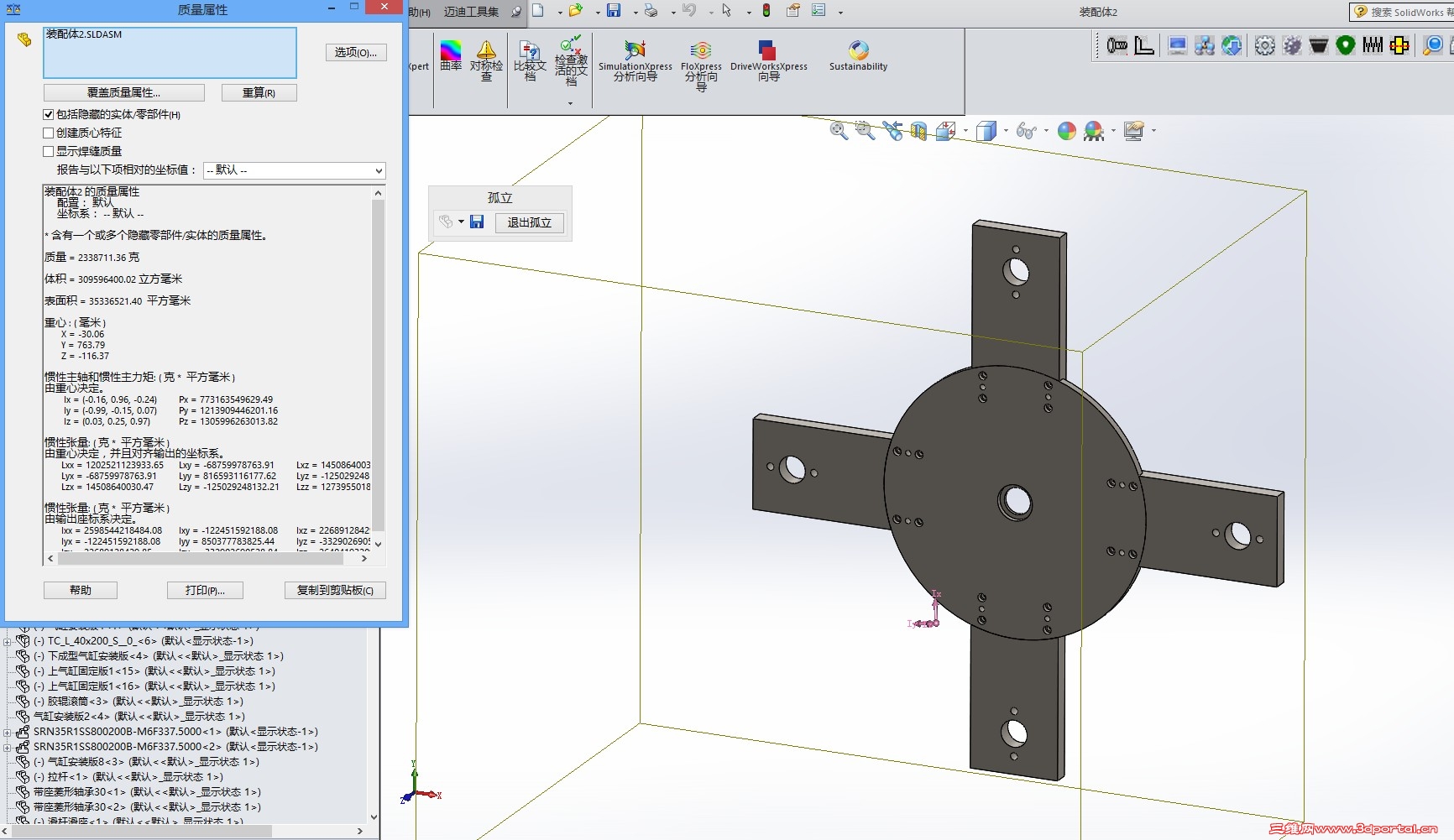The width and height of the screenshot is (1454, 840).
Task: Open the SimulationXpress analysis wizard
Action: click(x=635, y=60)
